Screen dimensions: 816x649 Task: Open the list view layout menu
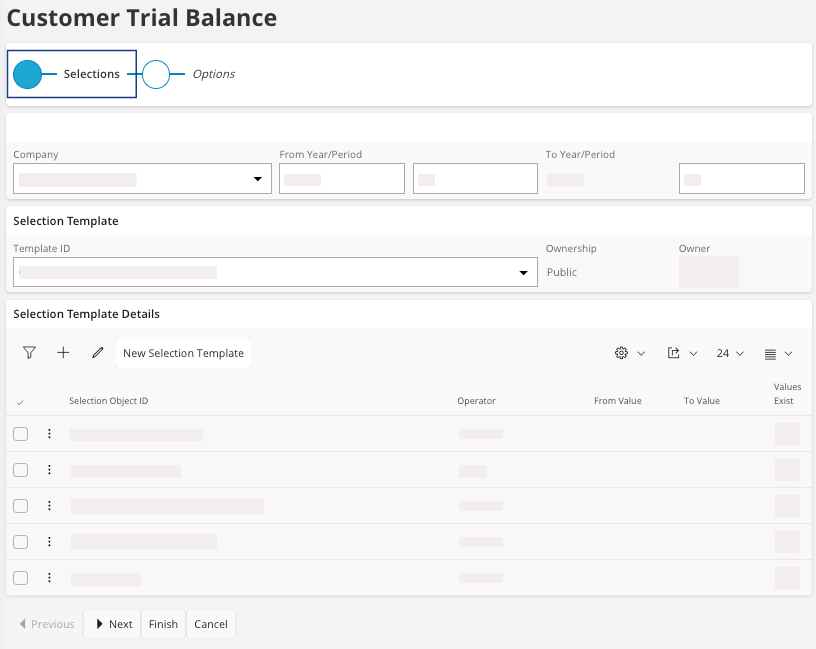pyautogui.click(x=778, y=353)
